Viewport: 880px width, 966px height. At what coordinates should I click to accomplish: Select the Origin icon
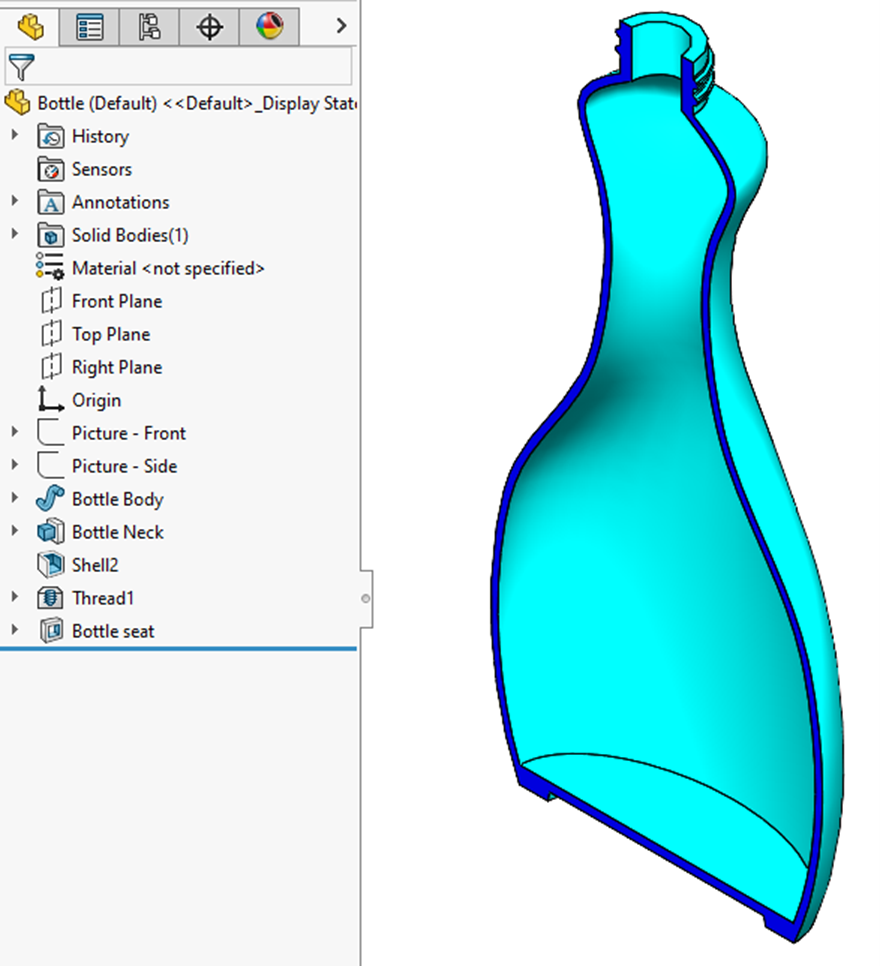[x=50, y=400]
